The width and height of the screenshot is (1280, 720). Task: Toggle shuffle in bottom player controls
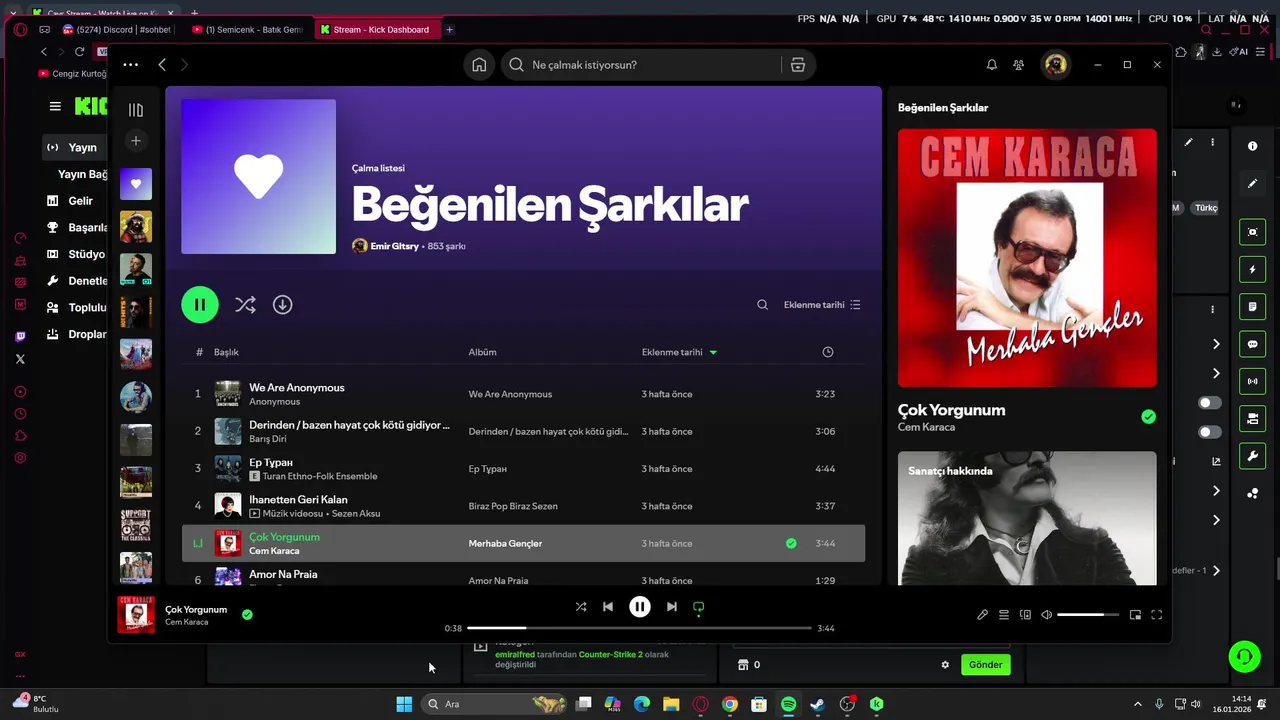coord(581,606)
